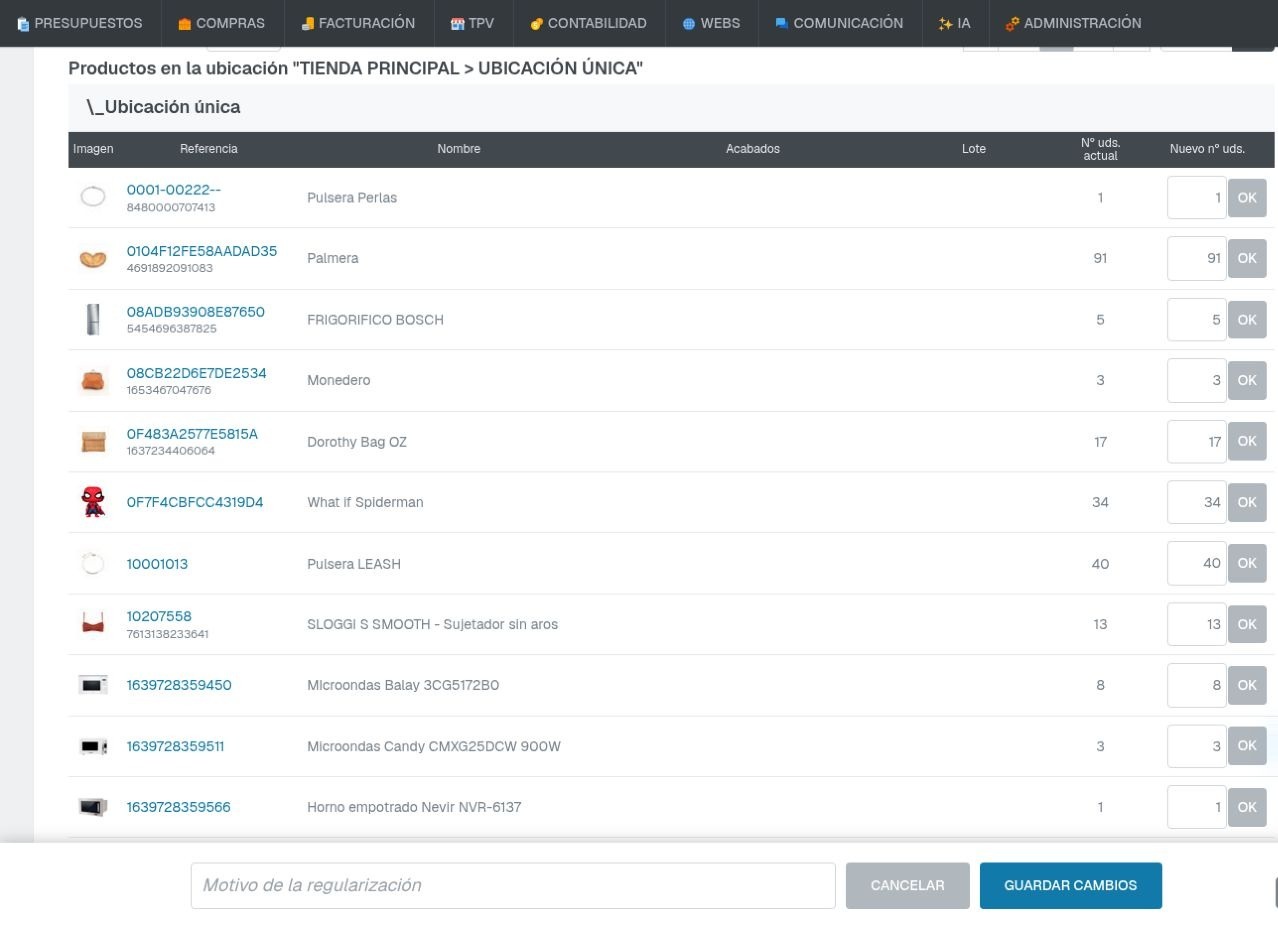
Task: Click the Administración gears icon
Action: pos(1012,23)
